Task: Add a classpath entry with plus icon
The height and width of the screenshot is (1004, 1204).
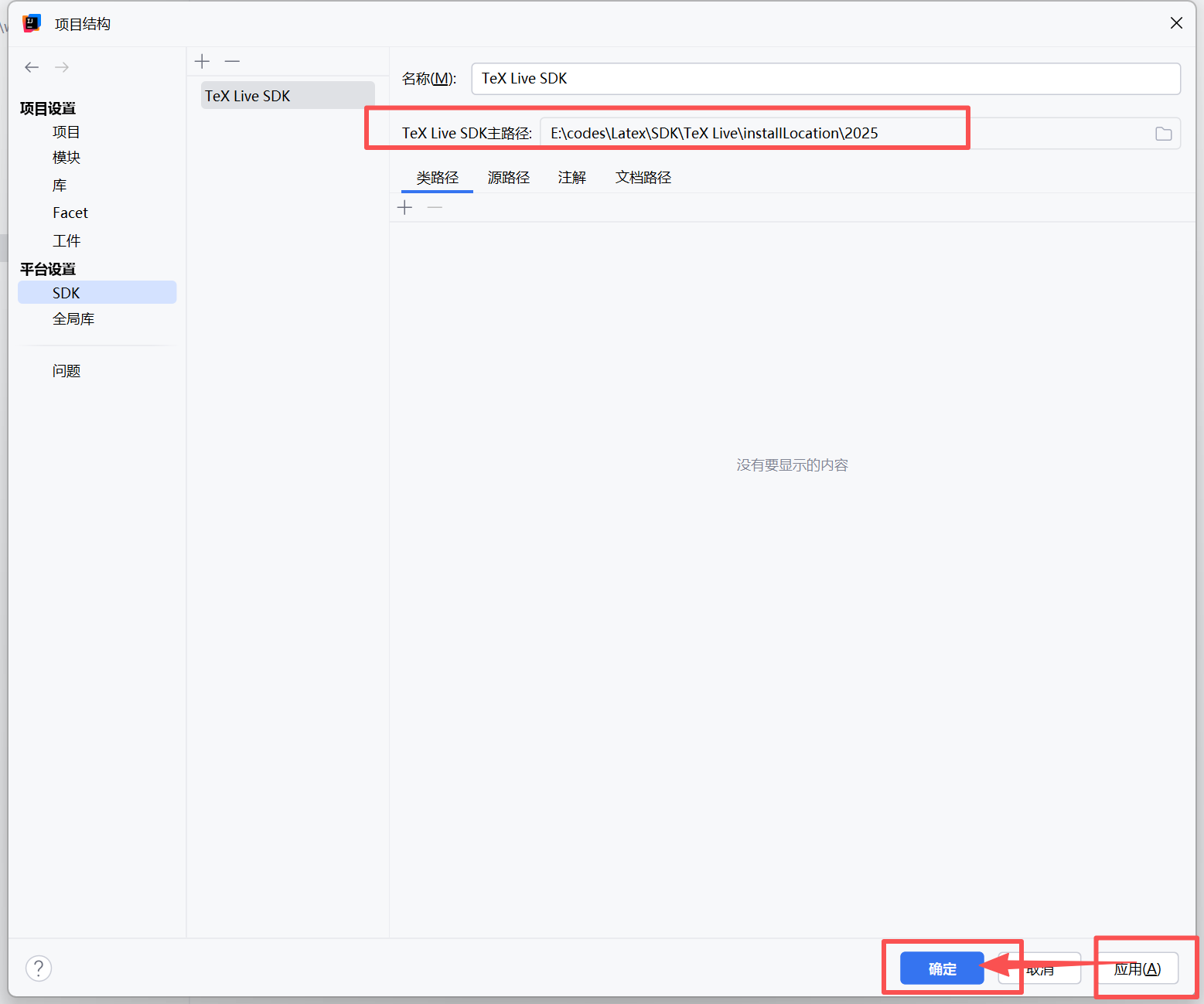Action: click(x=404, y=207)
